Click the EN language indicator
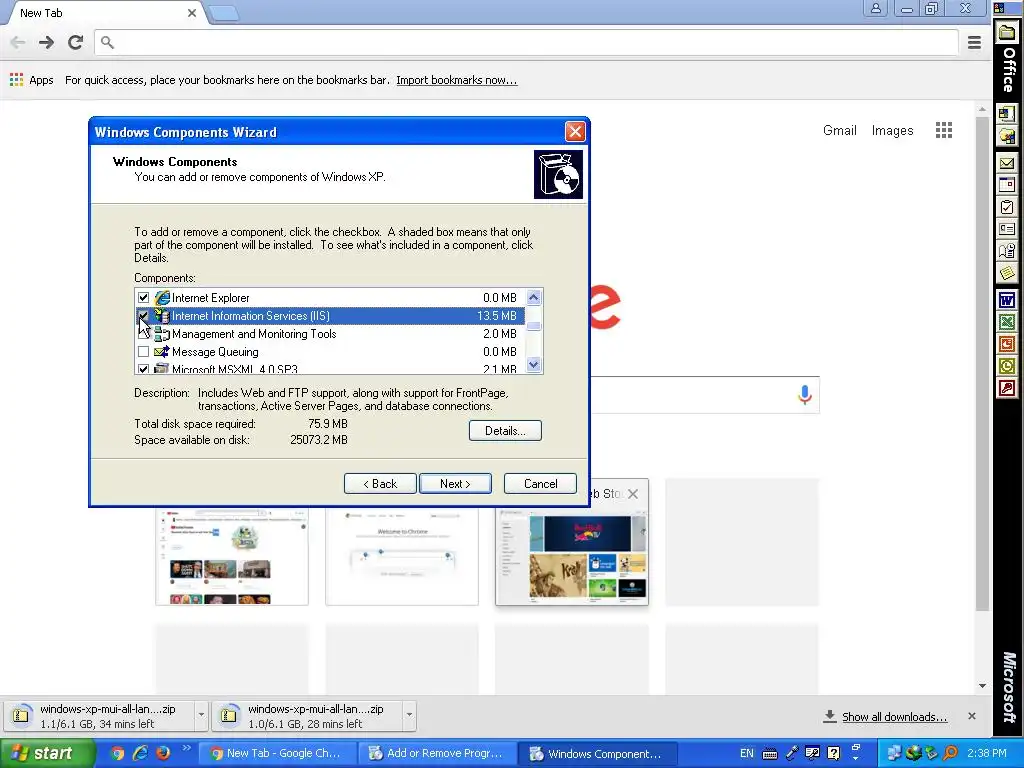This screenshot has height=768, width=1024. [746, 753]
